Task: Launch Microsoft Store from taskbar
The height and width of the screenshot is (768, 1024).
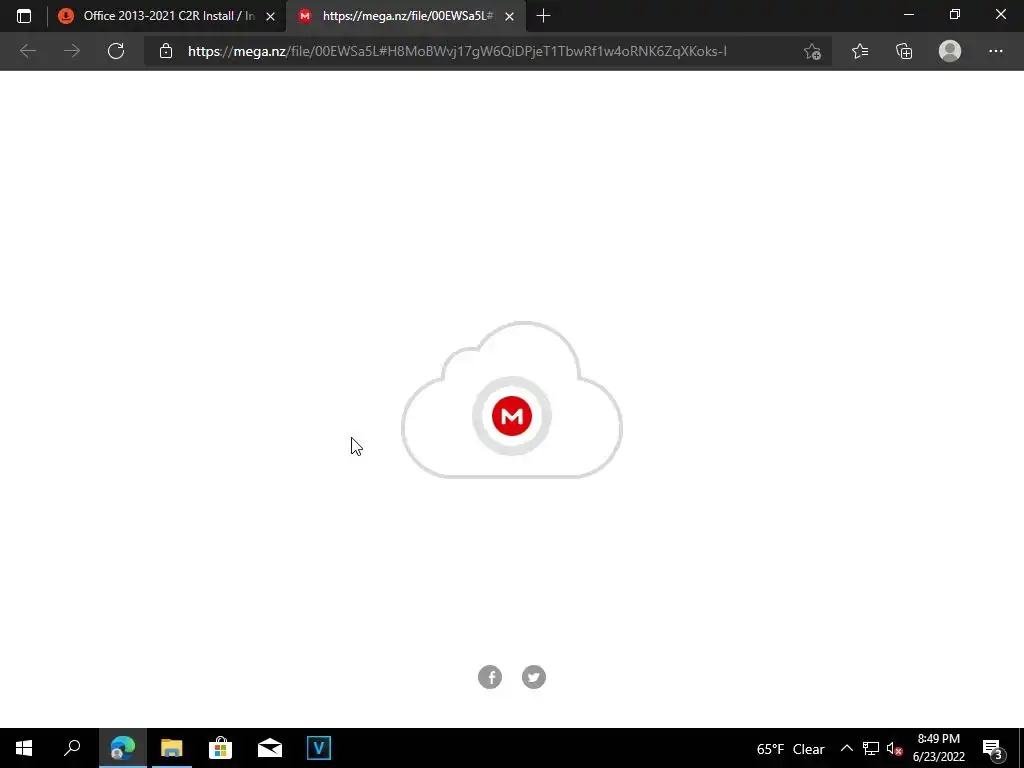Action: pyautogui.click(x=221, y=748)
